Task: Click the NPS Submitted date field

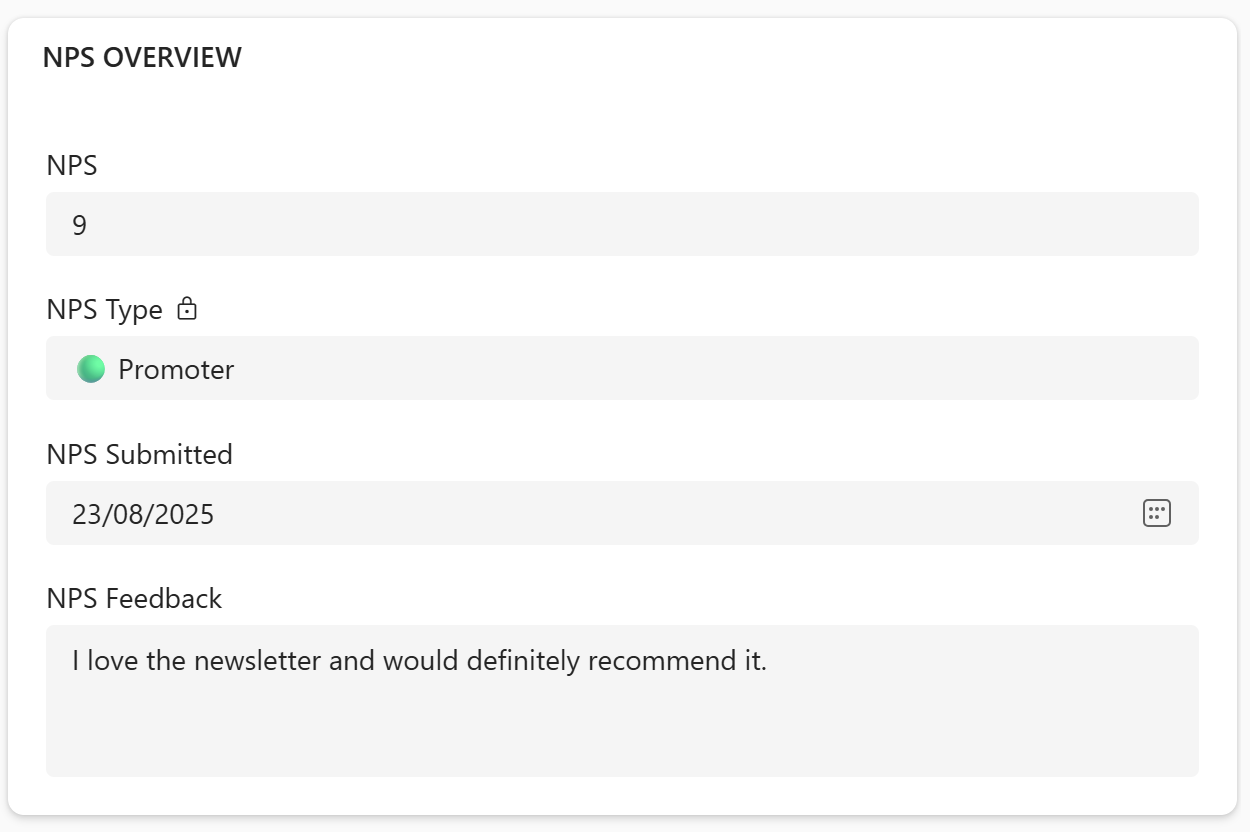Action: tap(600, 513)
